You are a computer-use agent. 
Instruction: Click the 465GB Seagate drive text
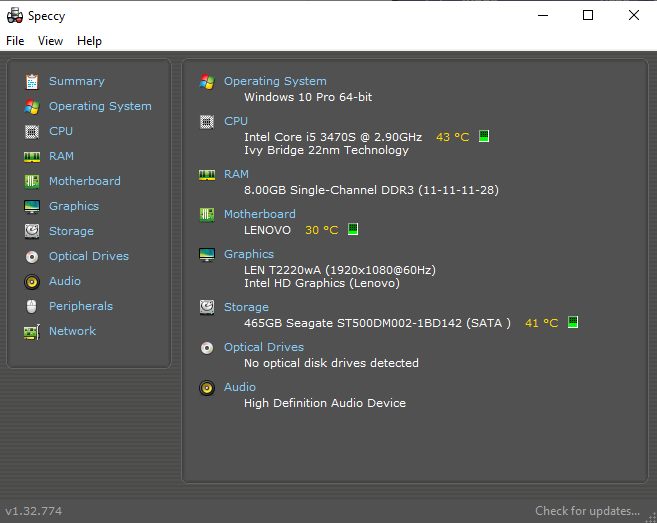(377, 323)
